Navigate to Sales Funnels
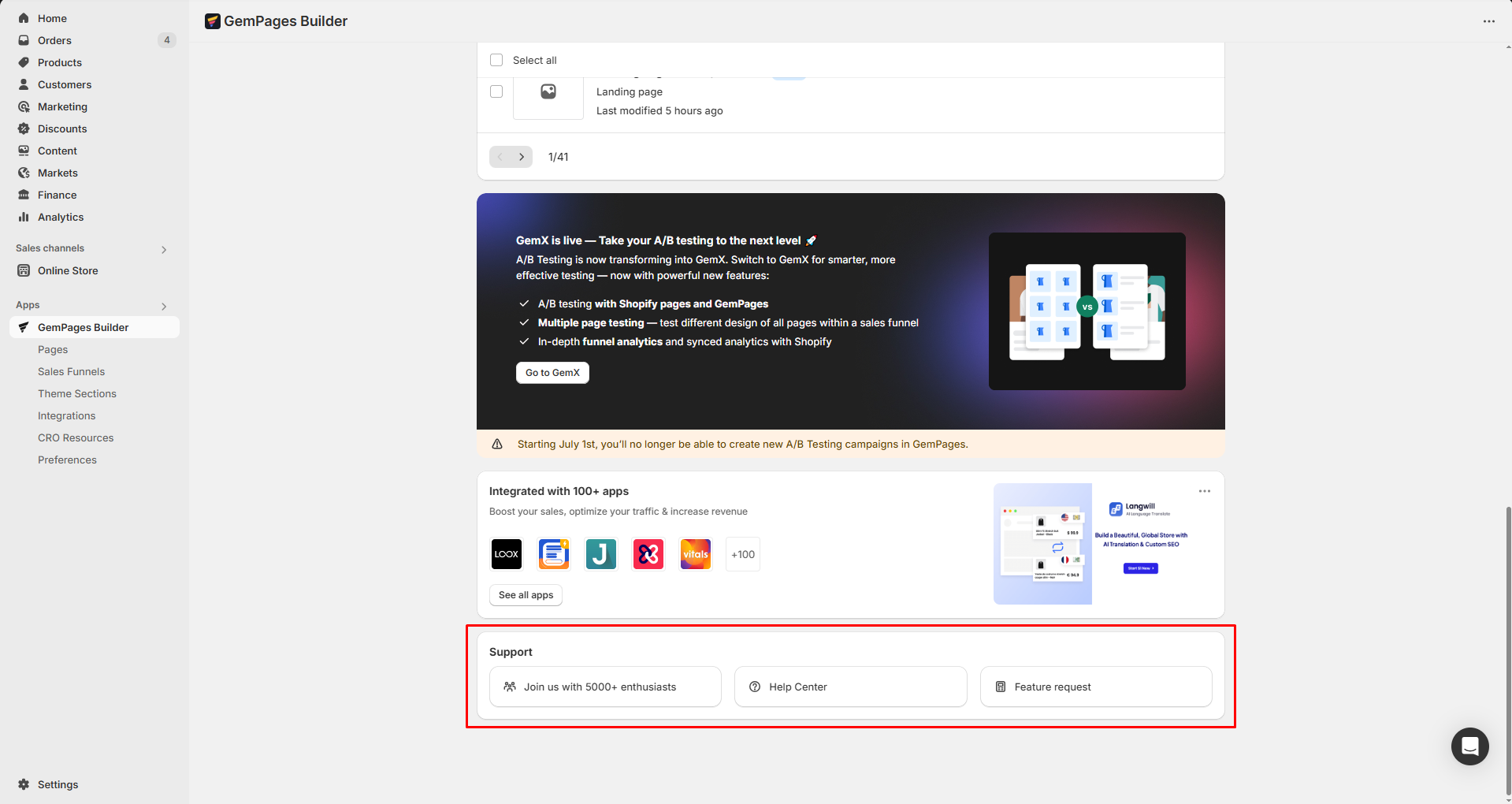The width and height of the screenshot is (1512, 804). click(x=71, y=371)
